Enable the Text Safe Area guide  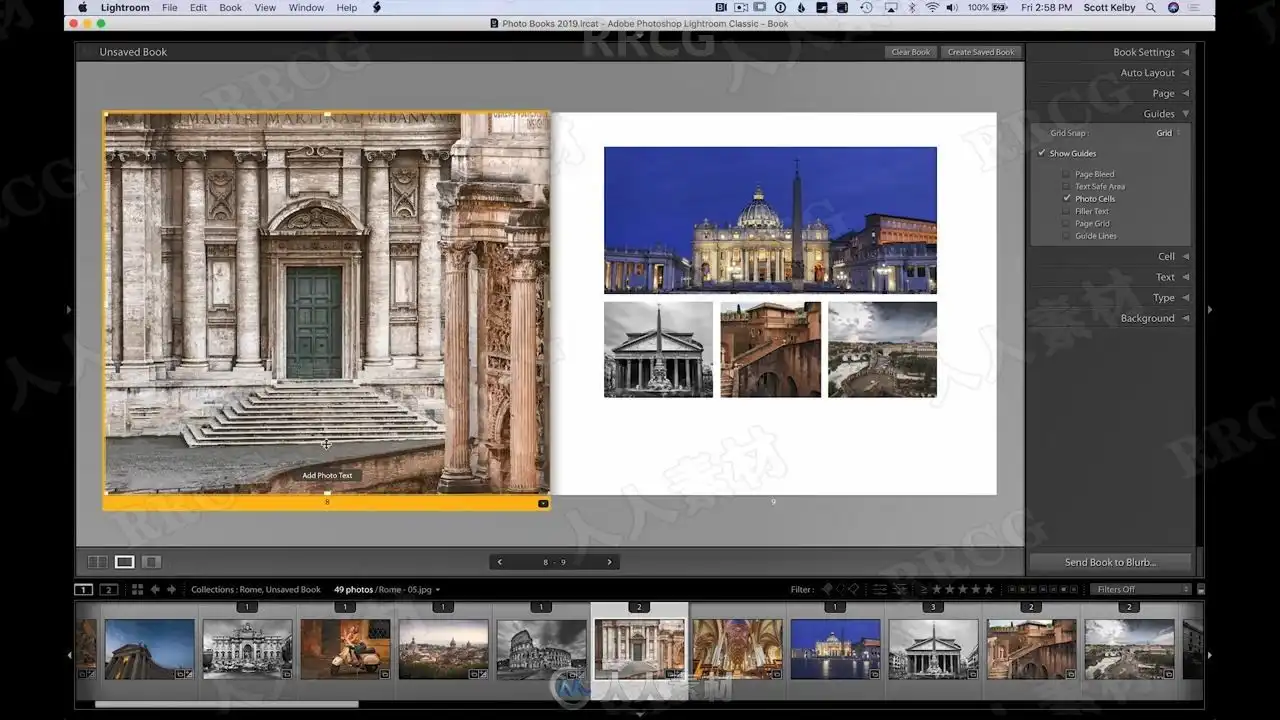coord(1066,186)
